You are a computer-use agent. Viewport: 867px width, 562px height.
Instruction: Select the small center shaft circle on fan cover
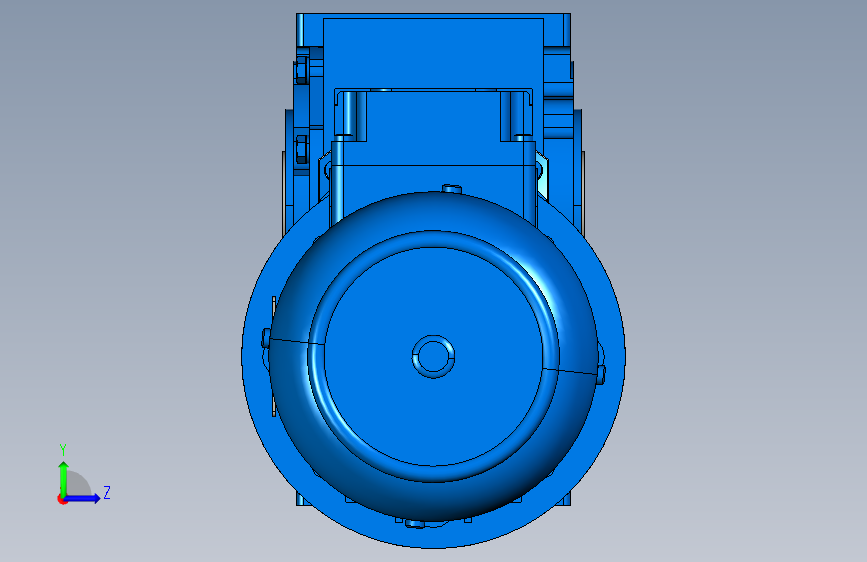pyautogui.click(x=434, y=356)
